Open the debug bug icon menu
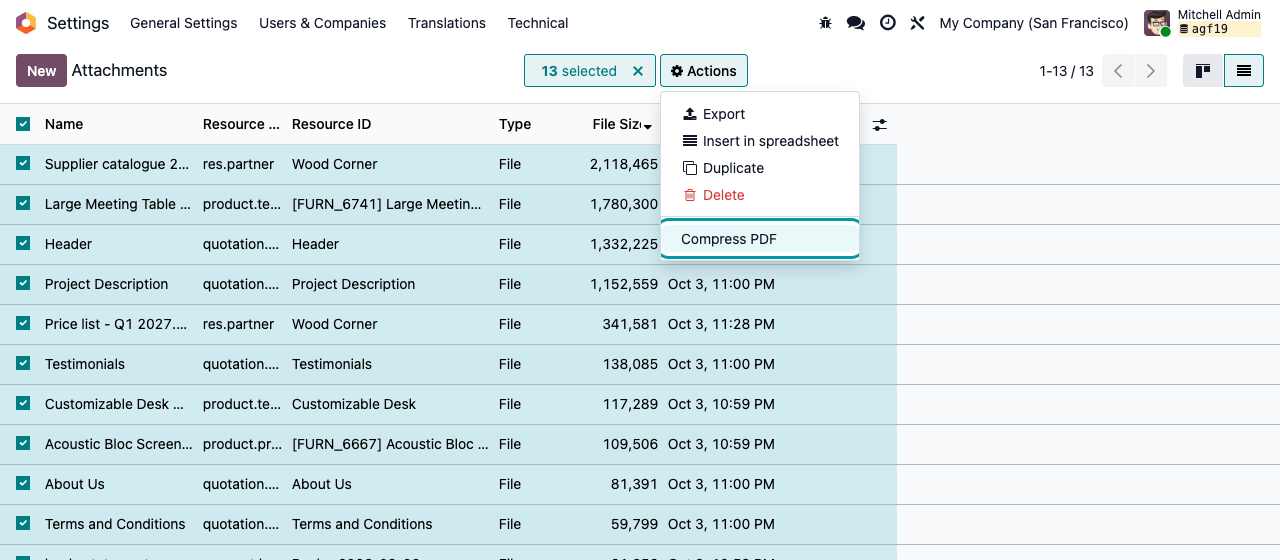1280x560 pixels. click(825, 23)
